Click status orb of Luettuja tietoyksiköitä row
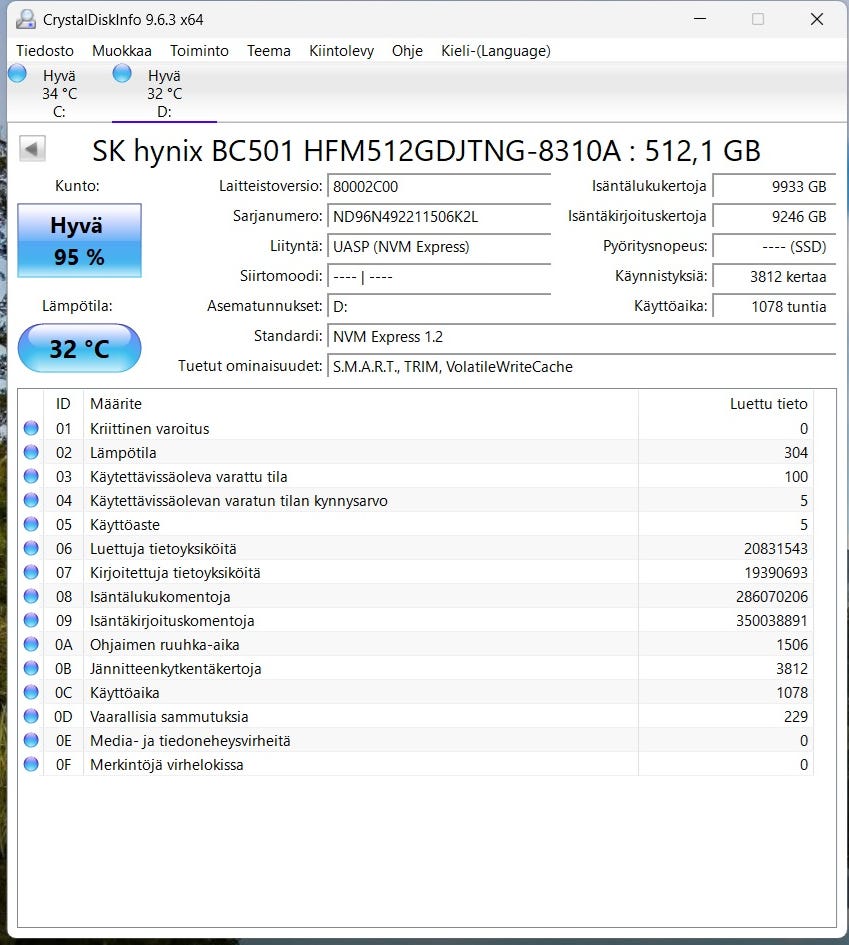This screenshot has width=849, height=945. coord(31,548)
